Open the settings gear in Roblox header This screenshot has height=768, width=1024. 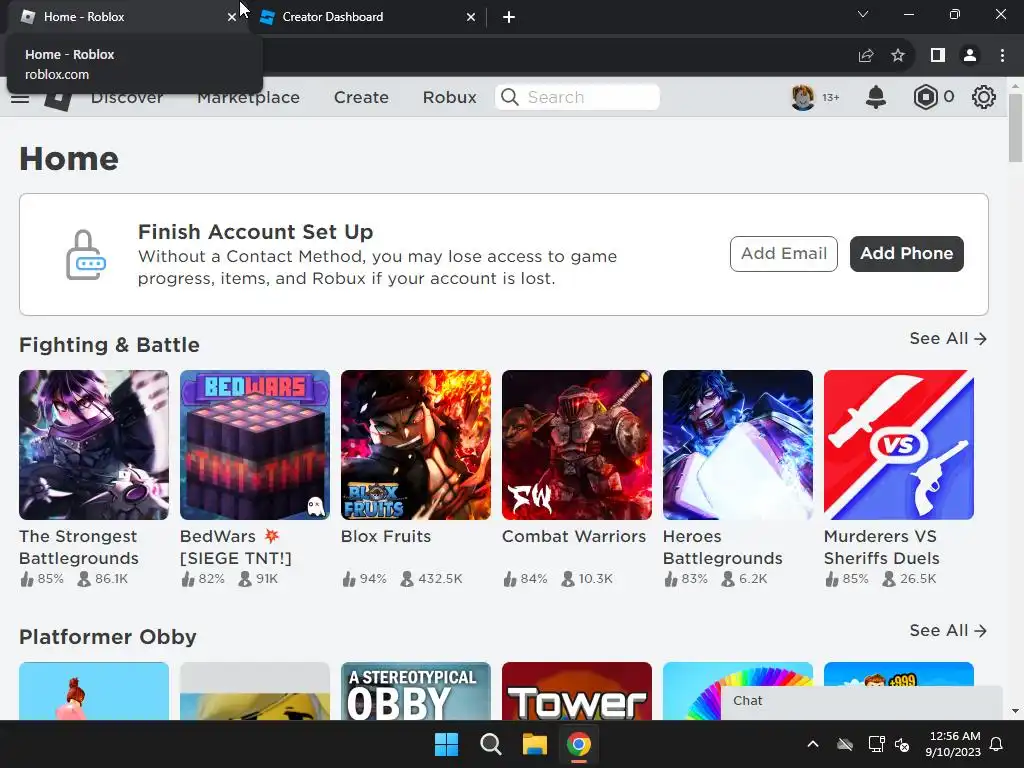coord(984,97)
